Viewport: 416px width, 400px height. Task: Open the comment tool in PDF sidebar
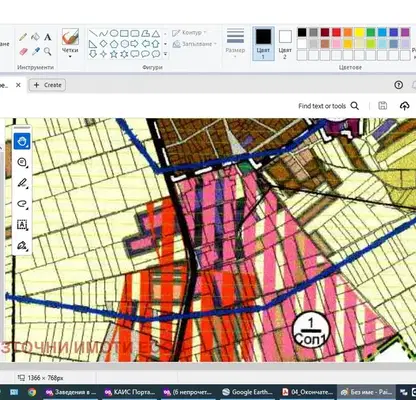pos(22,162)
